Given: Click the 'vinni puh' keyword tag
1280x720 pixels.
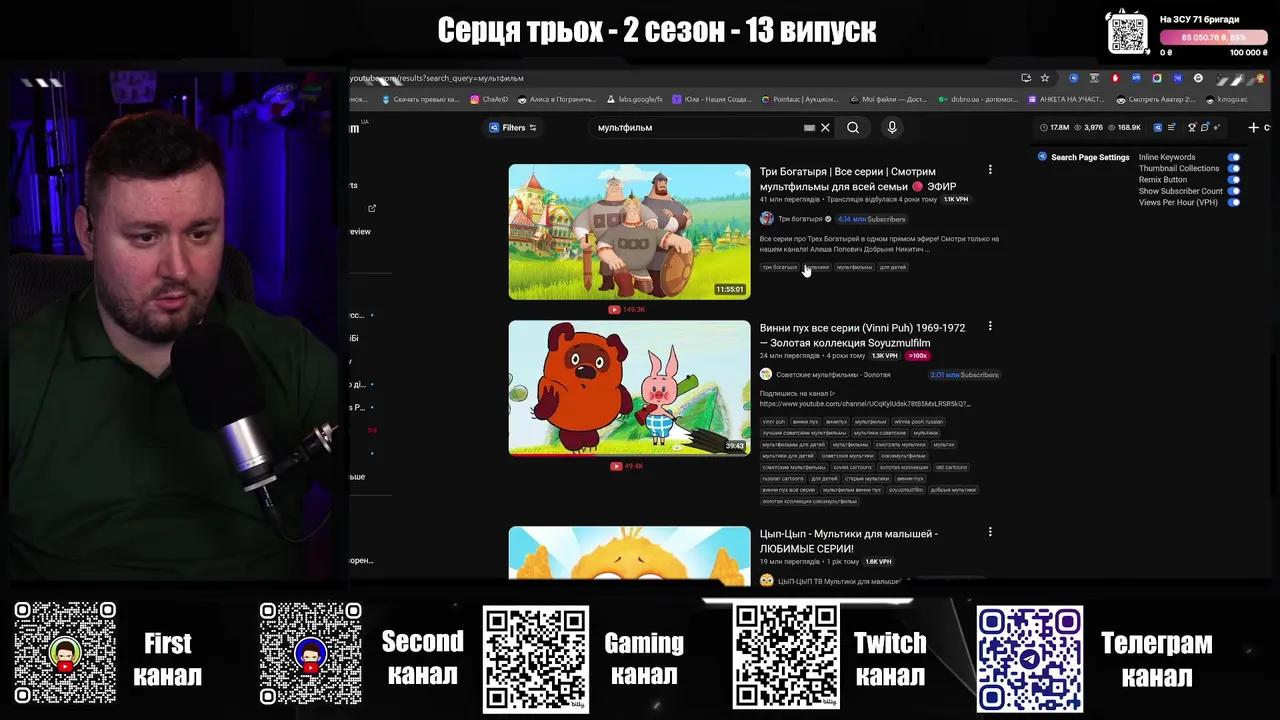Looking at the screenshot, I should point(774,422).
